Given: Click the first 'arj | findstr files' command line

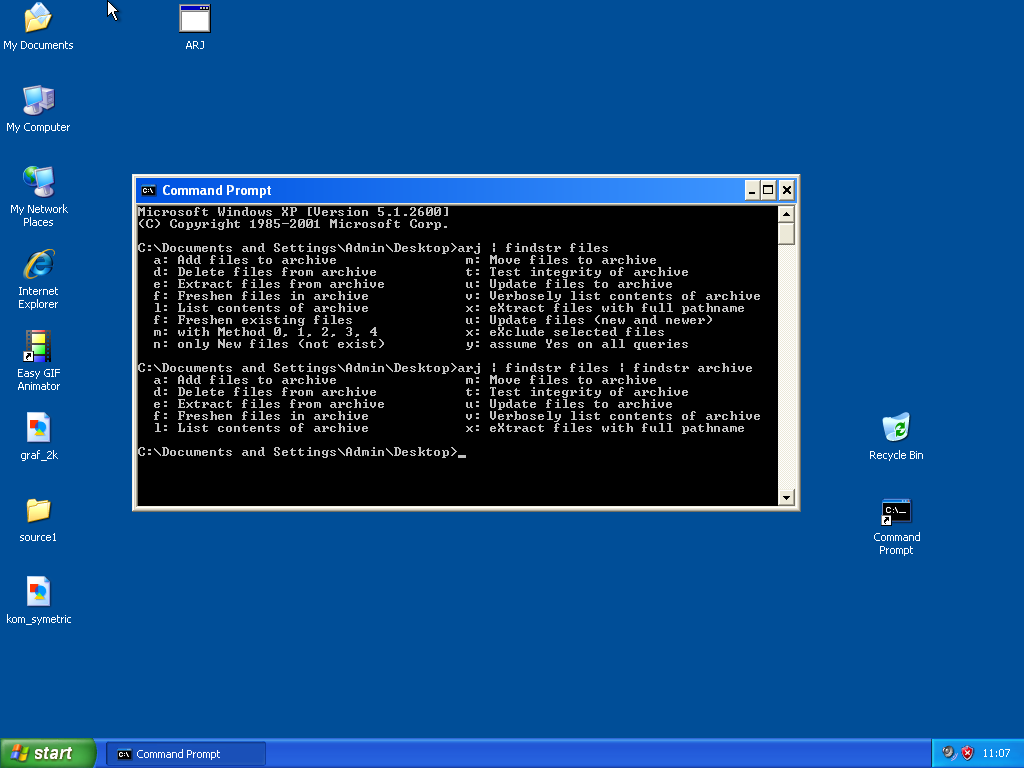Looking at the screenshot, I should tap(373, 248).
